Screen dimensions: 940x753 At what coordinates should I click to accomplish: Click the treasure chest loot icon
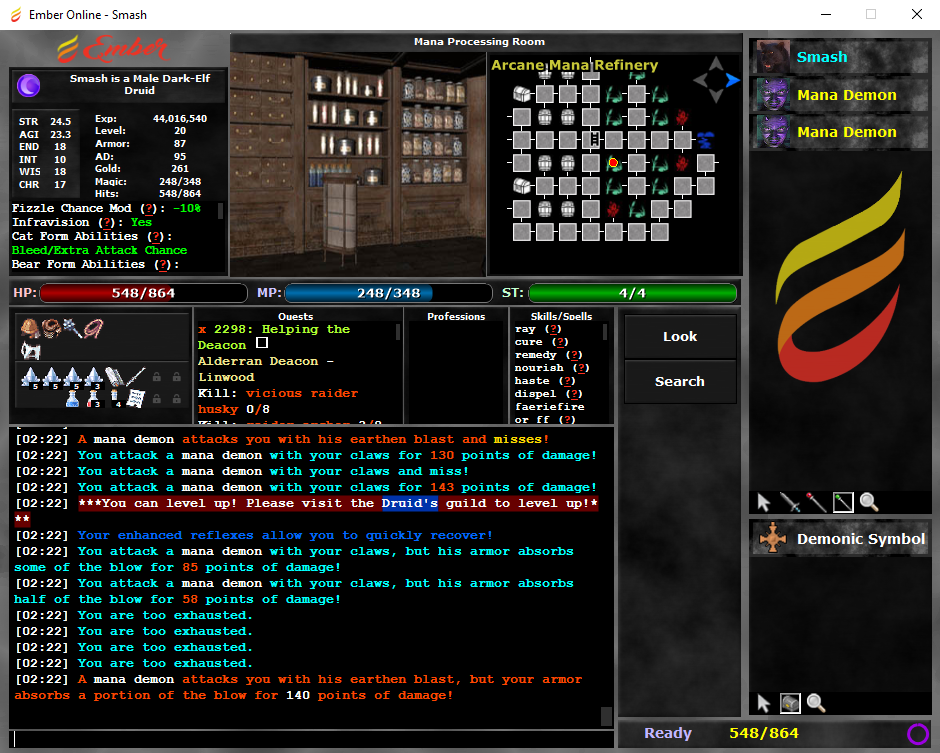click(789, 703)
